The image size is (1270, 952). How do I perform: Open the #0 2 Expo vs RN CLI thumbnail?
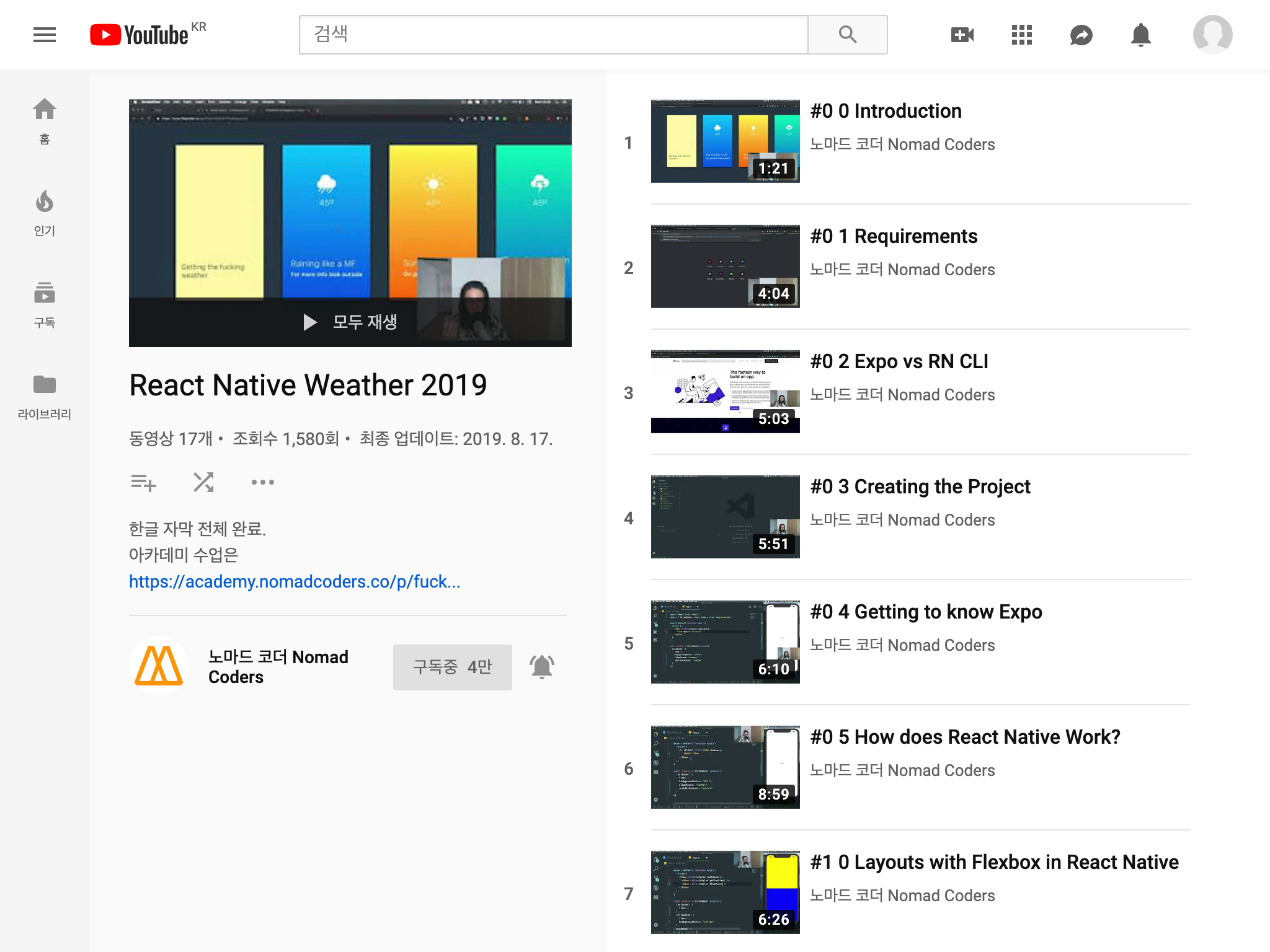(725, 392)
